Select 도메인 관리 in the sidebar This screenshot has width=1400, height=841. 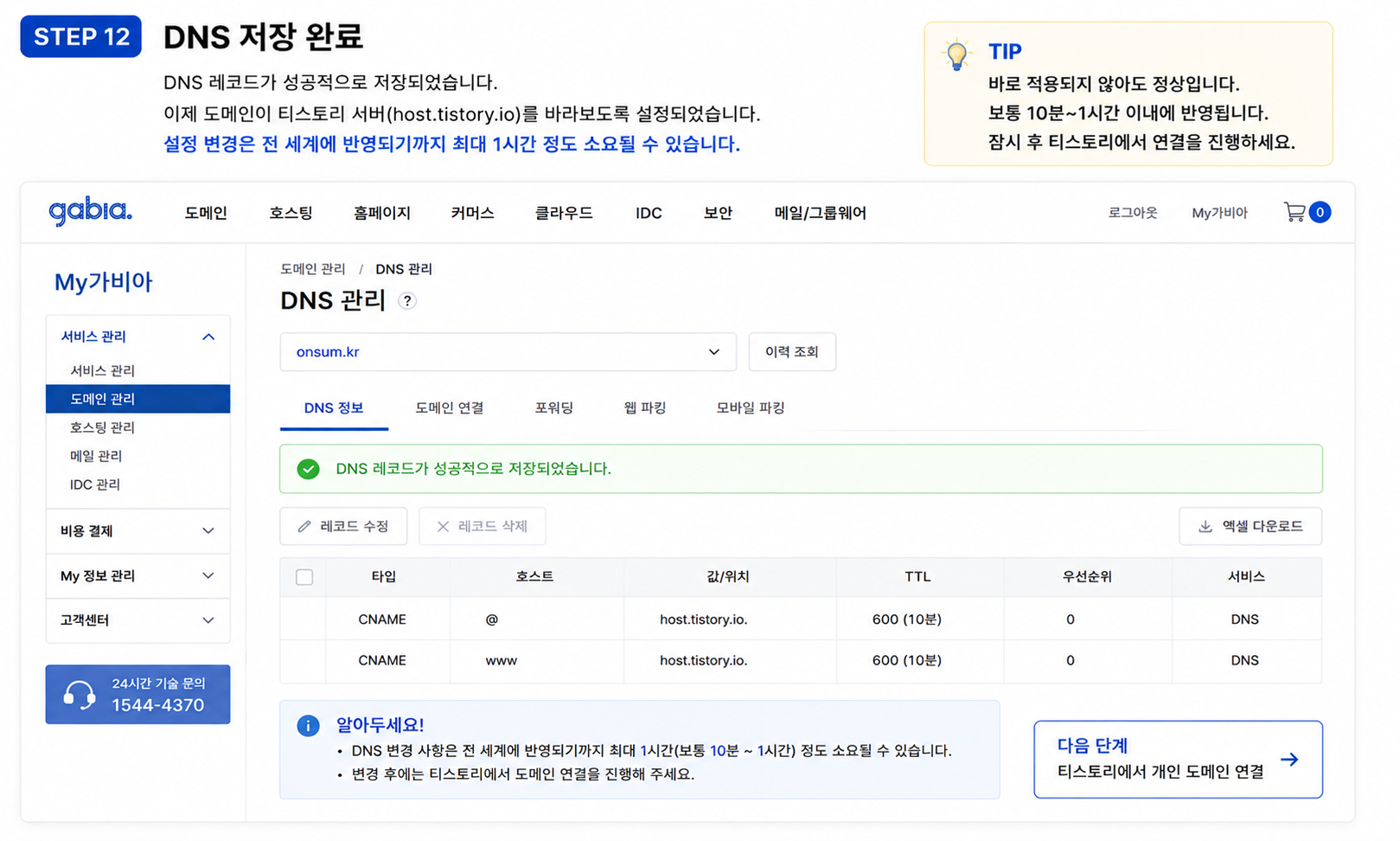pyautogui.click(x=138, y=399)
